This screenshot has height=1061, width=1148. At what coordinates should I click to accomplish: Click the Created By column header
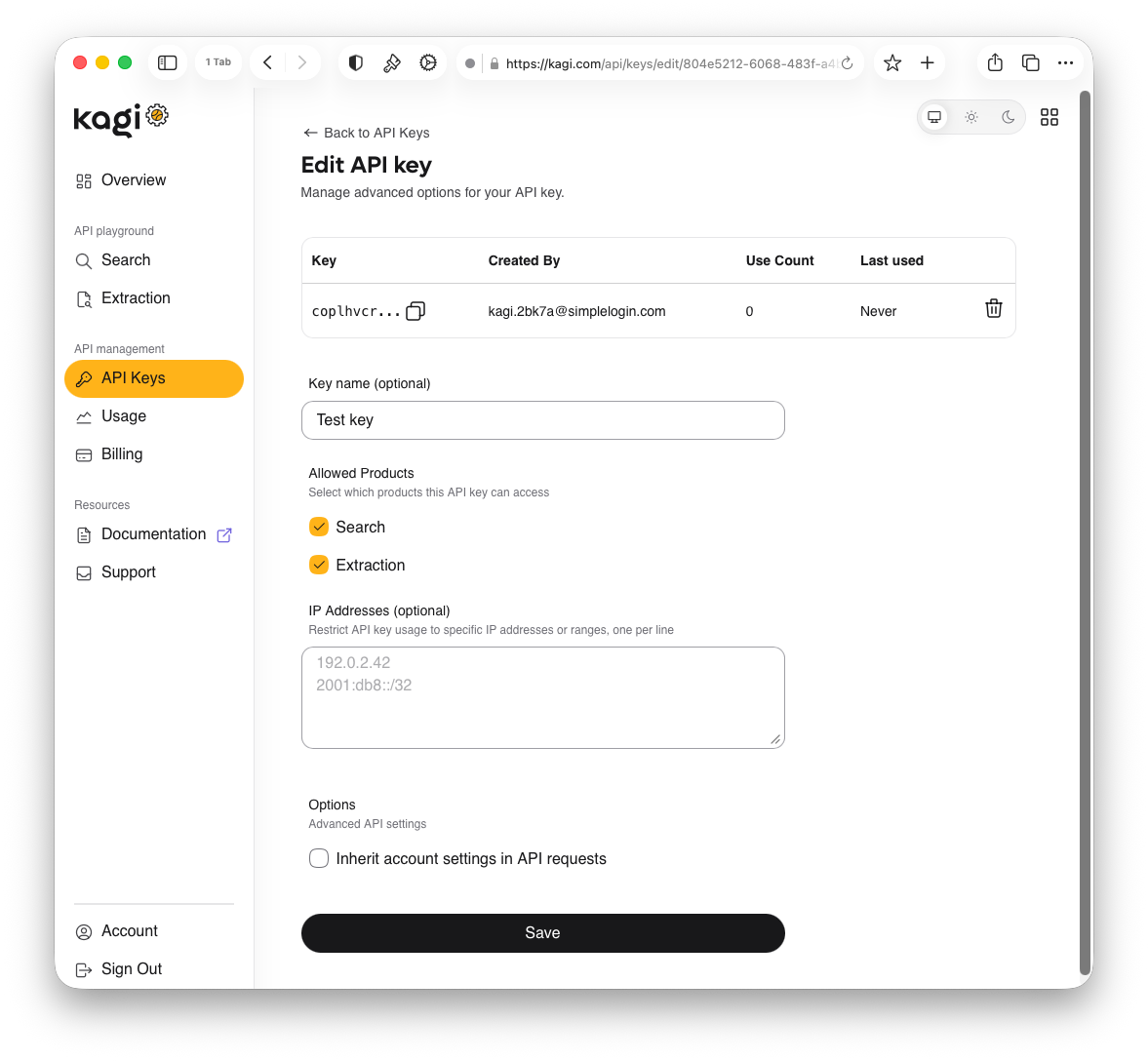[x=524, y=260]
